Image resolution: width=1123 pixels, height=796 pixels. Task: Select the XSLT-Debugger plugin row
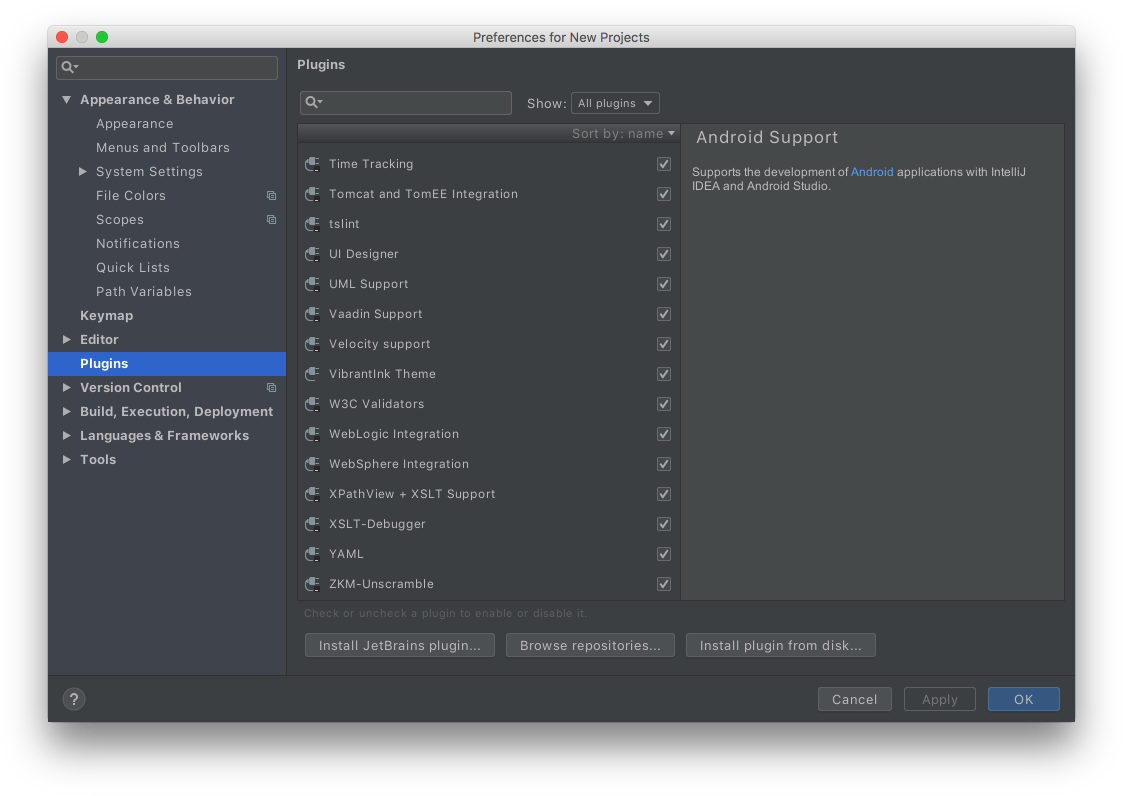tap(488, 524)
